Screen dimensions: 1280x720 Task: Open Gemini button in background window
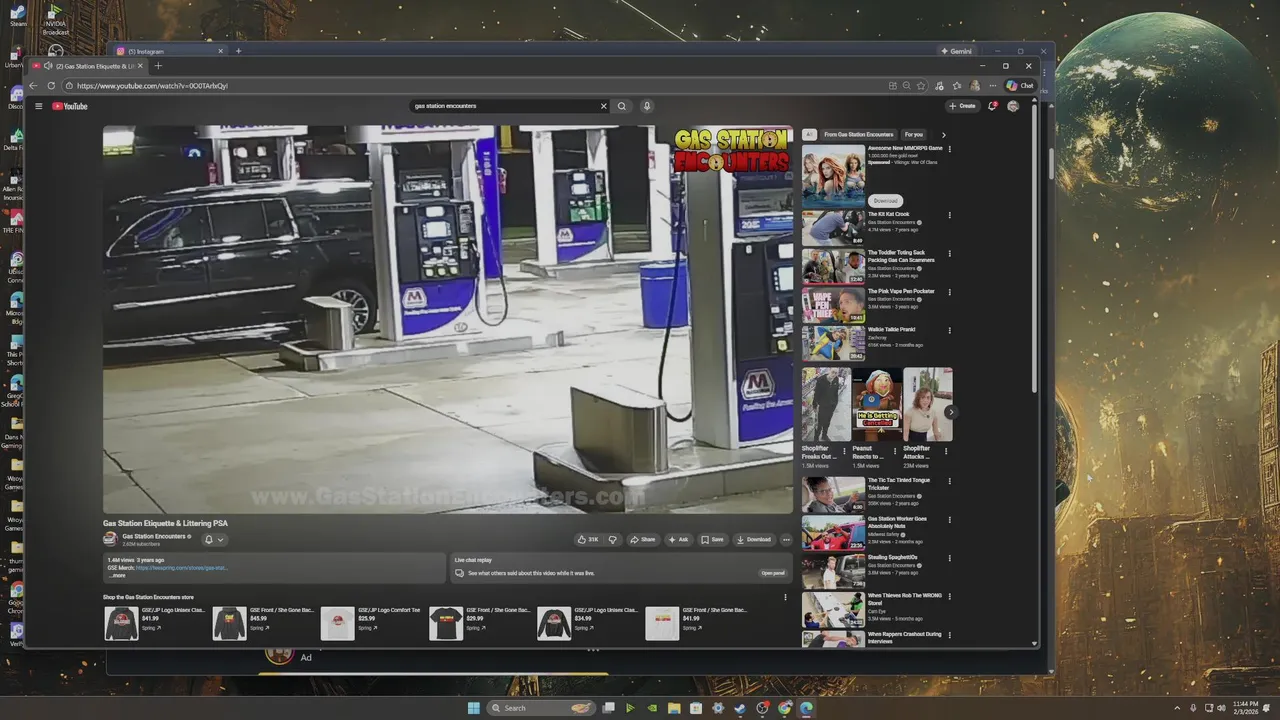956,51
